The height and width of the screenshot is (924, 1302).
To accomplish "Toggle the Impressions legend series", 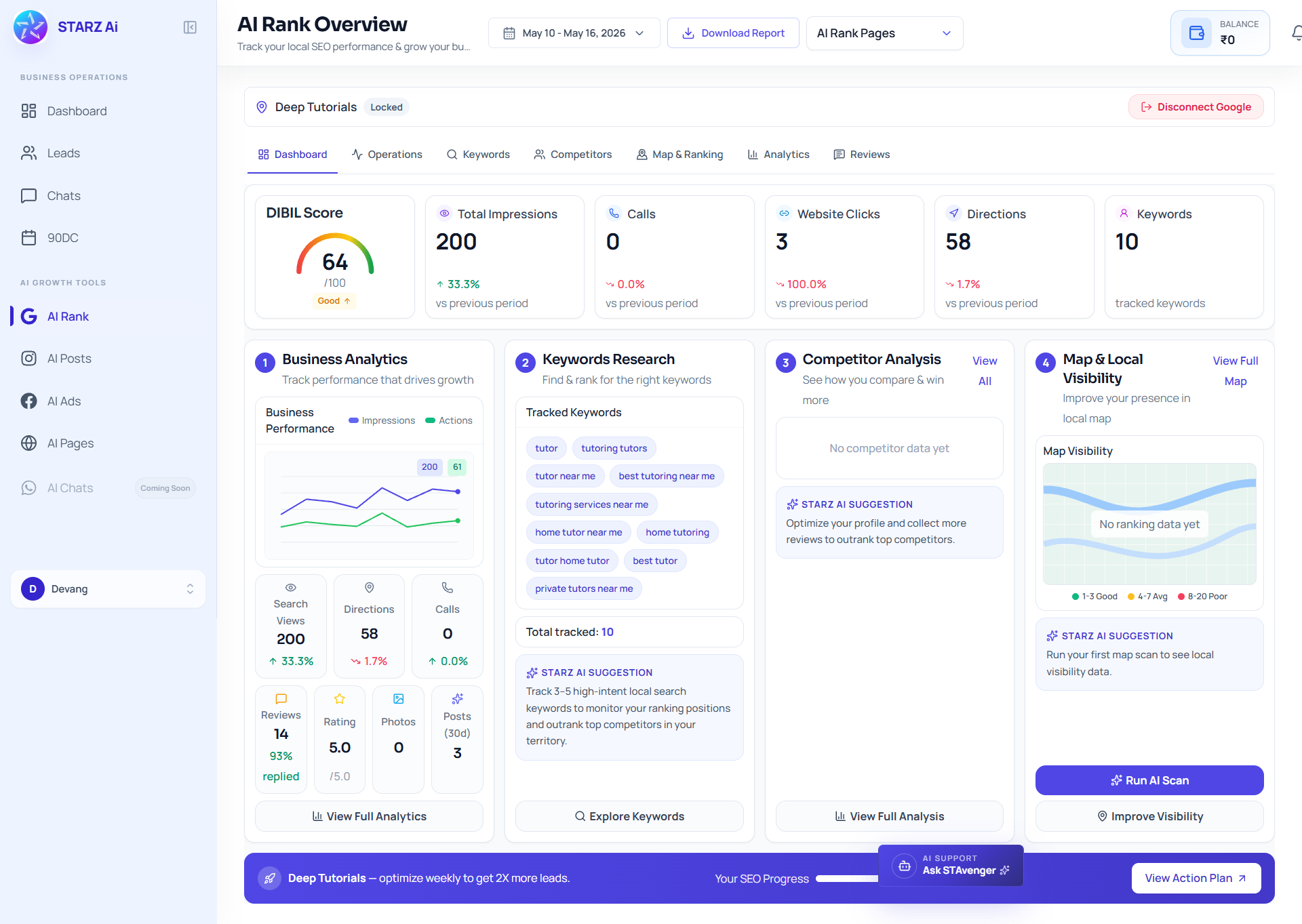I will [x=382, y=420].
